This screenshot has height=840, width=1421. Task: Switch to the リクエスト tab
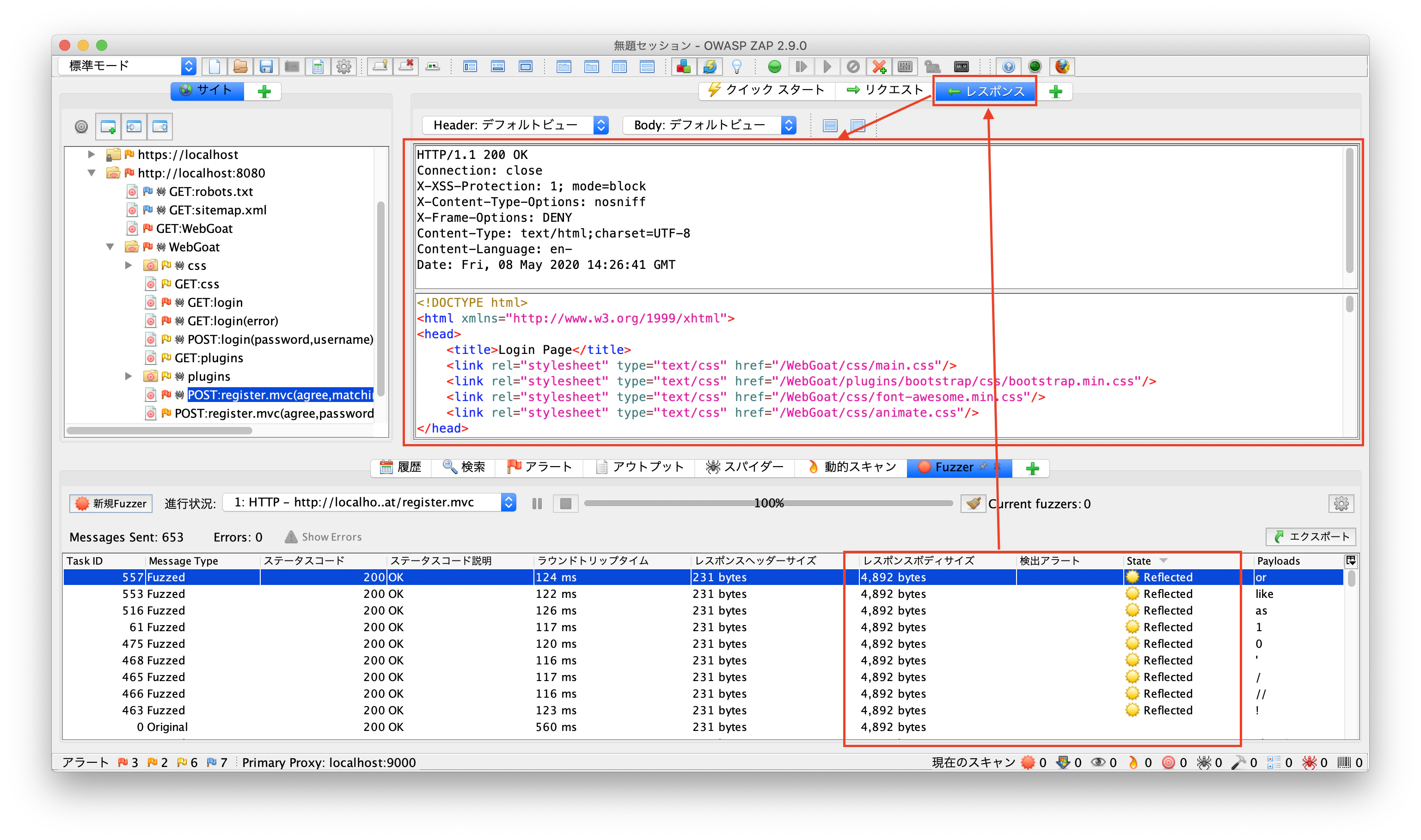[885, 91]
